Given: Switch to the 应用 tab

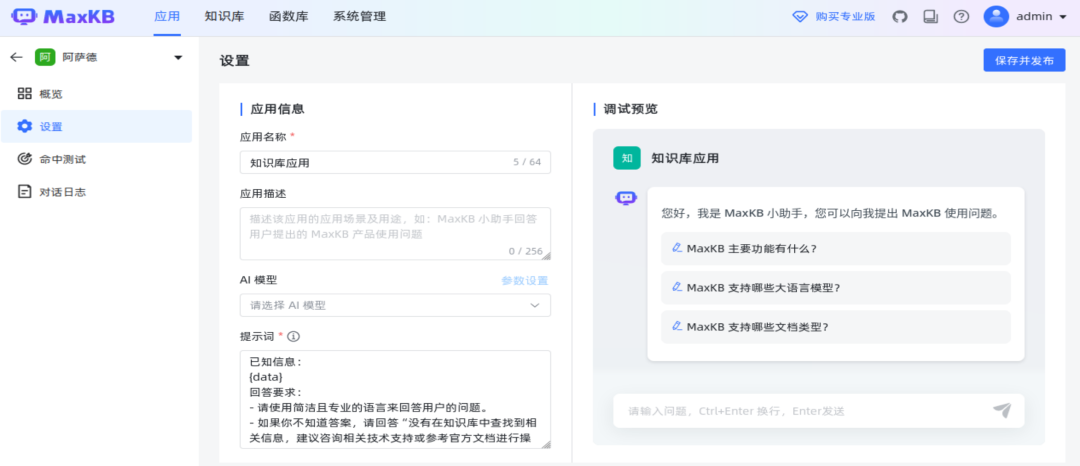Looking at the screenshot, I should (x=167, y=17).
